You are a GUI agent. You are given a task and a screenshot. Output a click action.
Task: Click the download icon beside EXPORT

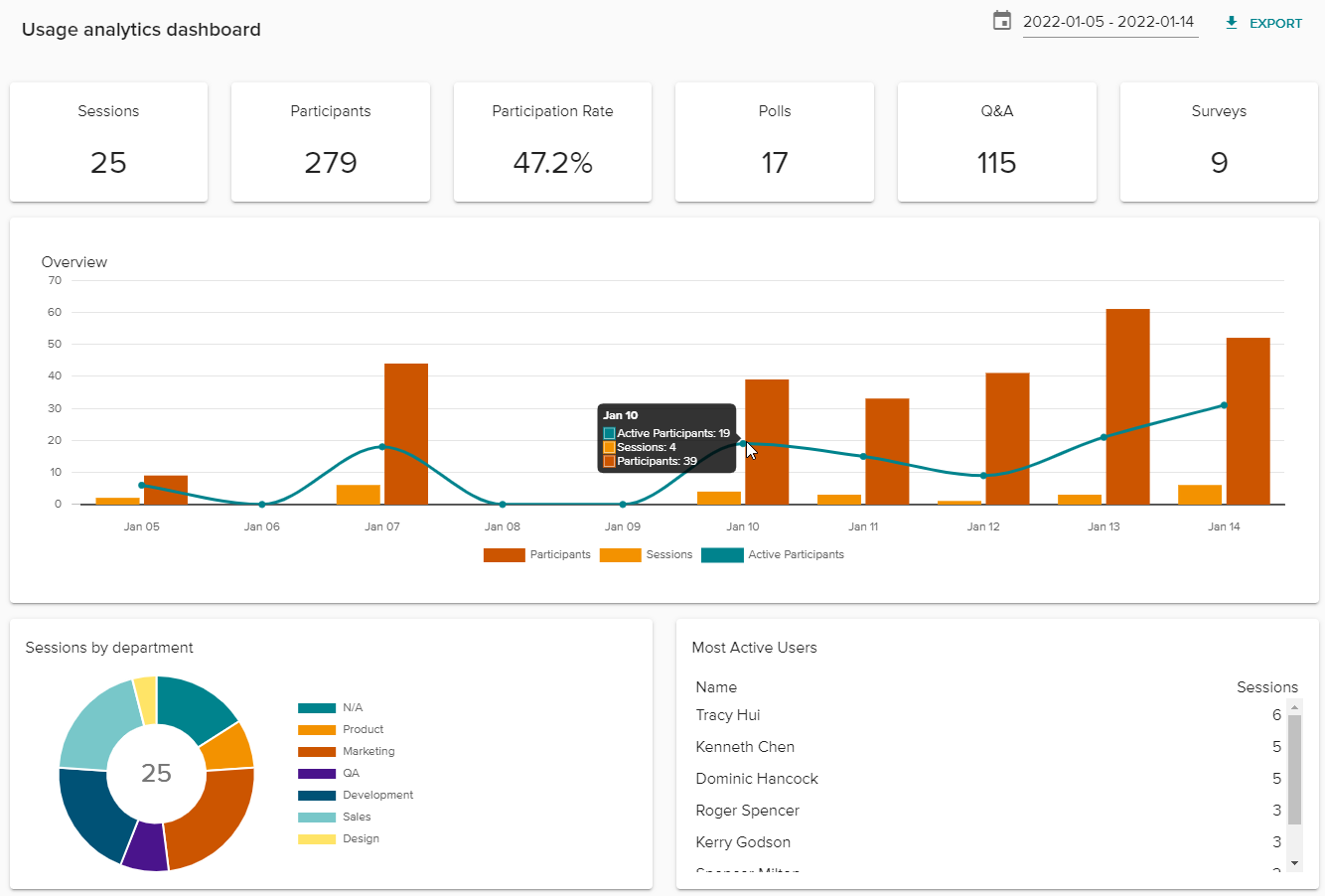pyautogui.click(x=1232, y=22)
